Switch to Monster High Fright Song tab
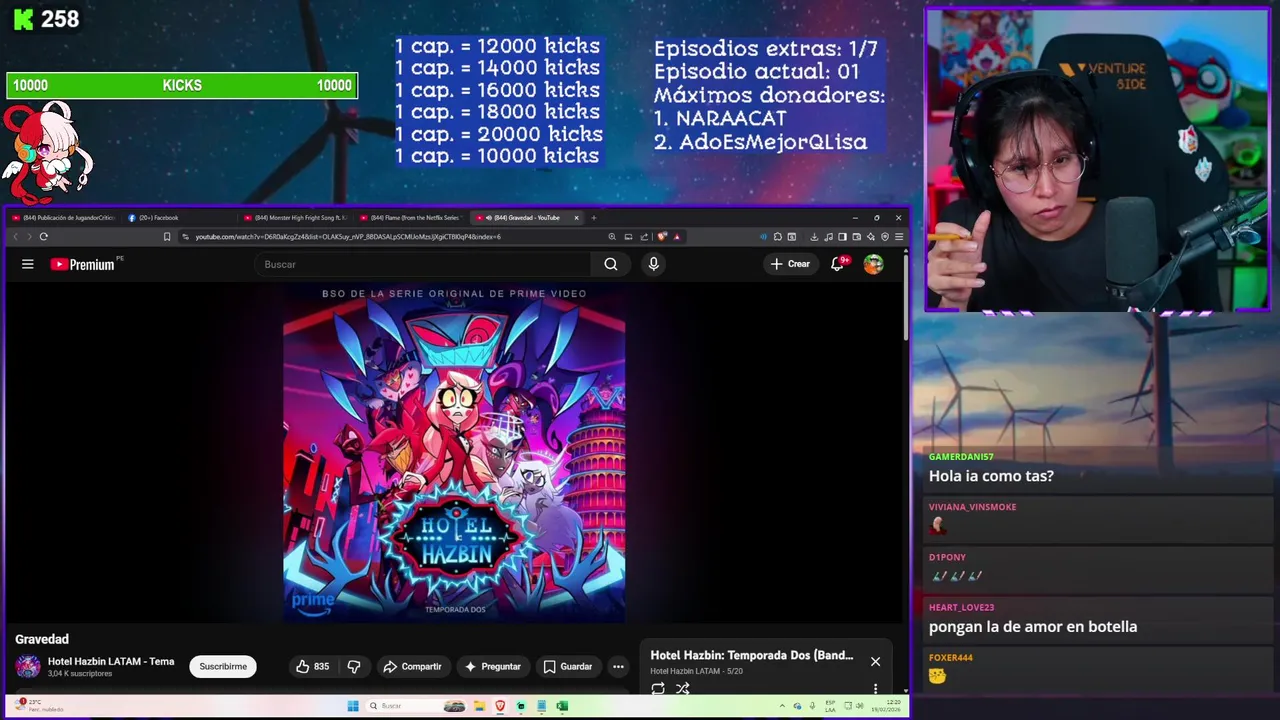 tap(298, 217)
